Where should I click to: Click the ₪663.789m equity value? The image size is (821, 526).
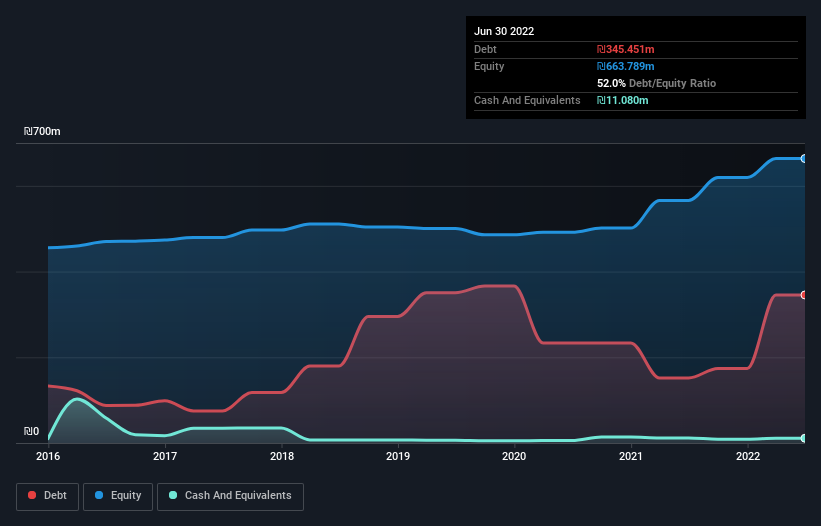pos(626,66)
